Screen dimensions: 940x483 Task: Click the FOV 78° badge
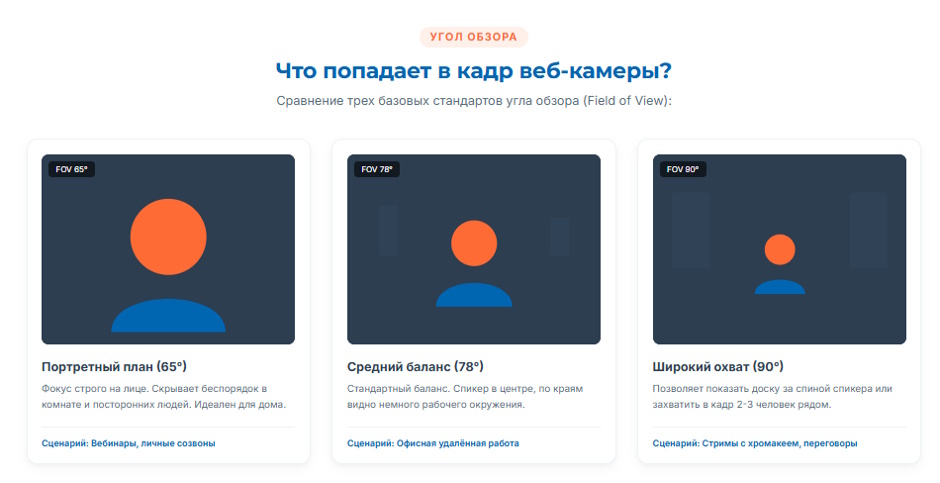pos(377,169)
